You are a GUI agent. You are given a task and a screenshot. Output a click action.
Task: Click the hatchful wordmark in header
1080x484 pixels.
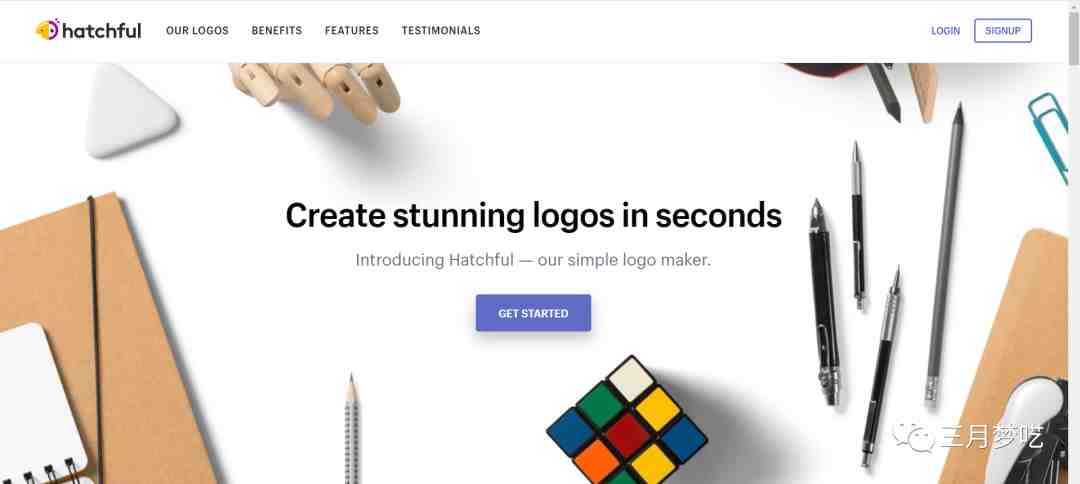[102, 31]
